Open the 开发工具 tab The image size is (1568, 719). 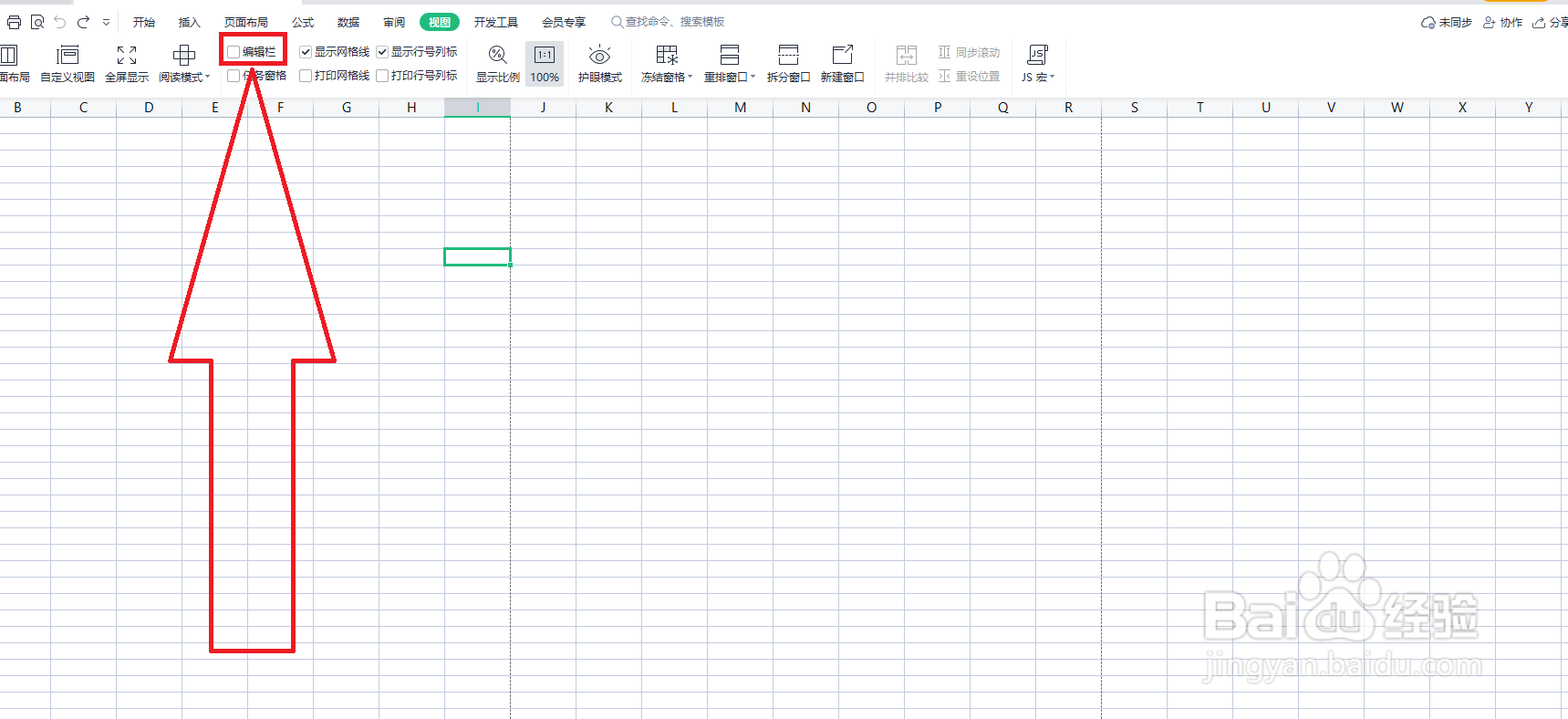pyautogui.click(x=496, y=22)
